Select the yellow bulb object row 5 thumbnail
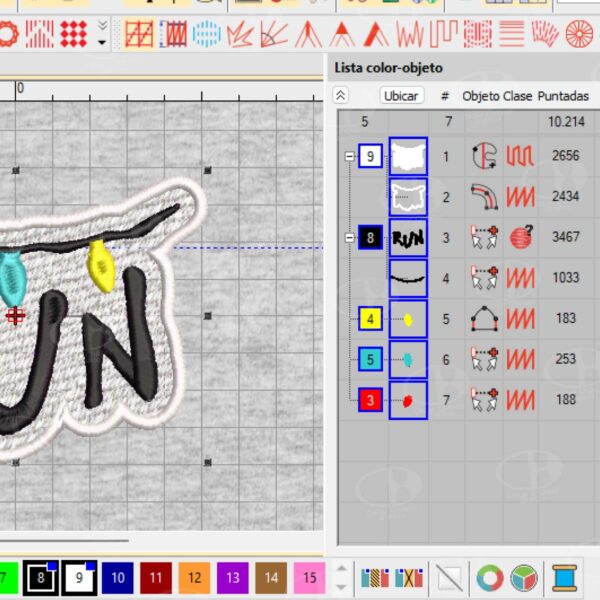This screenshot has height=600, width=600. 407,320
